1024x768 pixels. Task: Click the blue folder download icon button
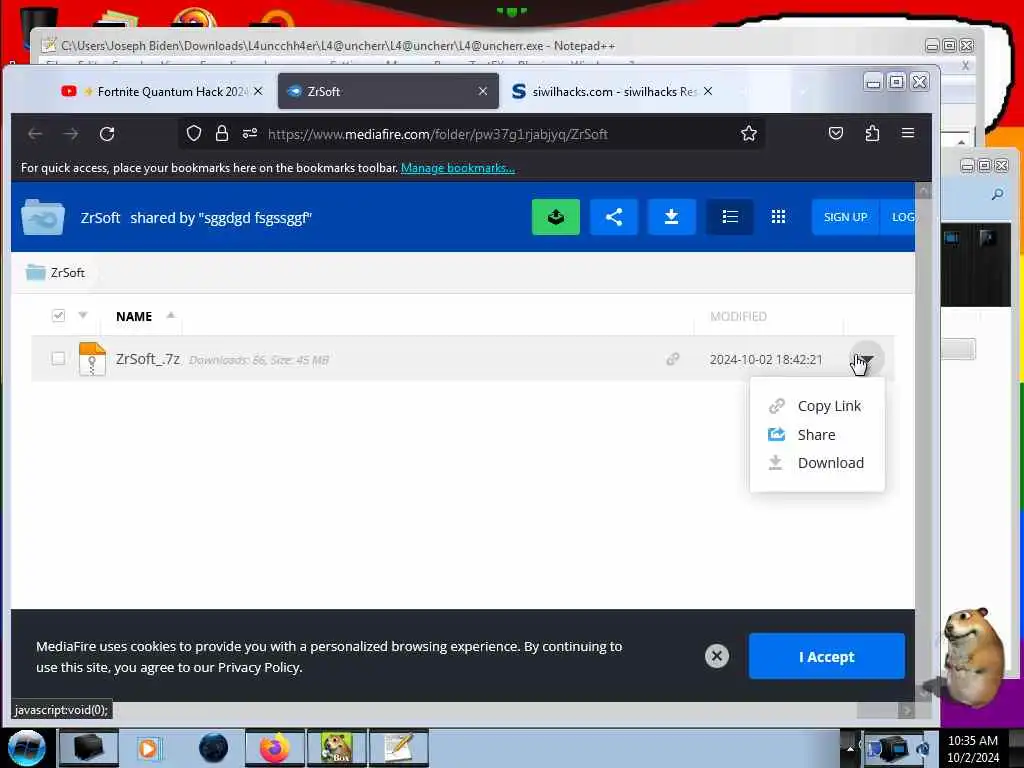tap(671, 217)
